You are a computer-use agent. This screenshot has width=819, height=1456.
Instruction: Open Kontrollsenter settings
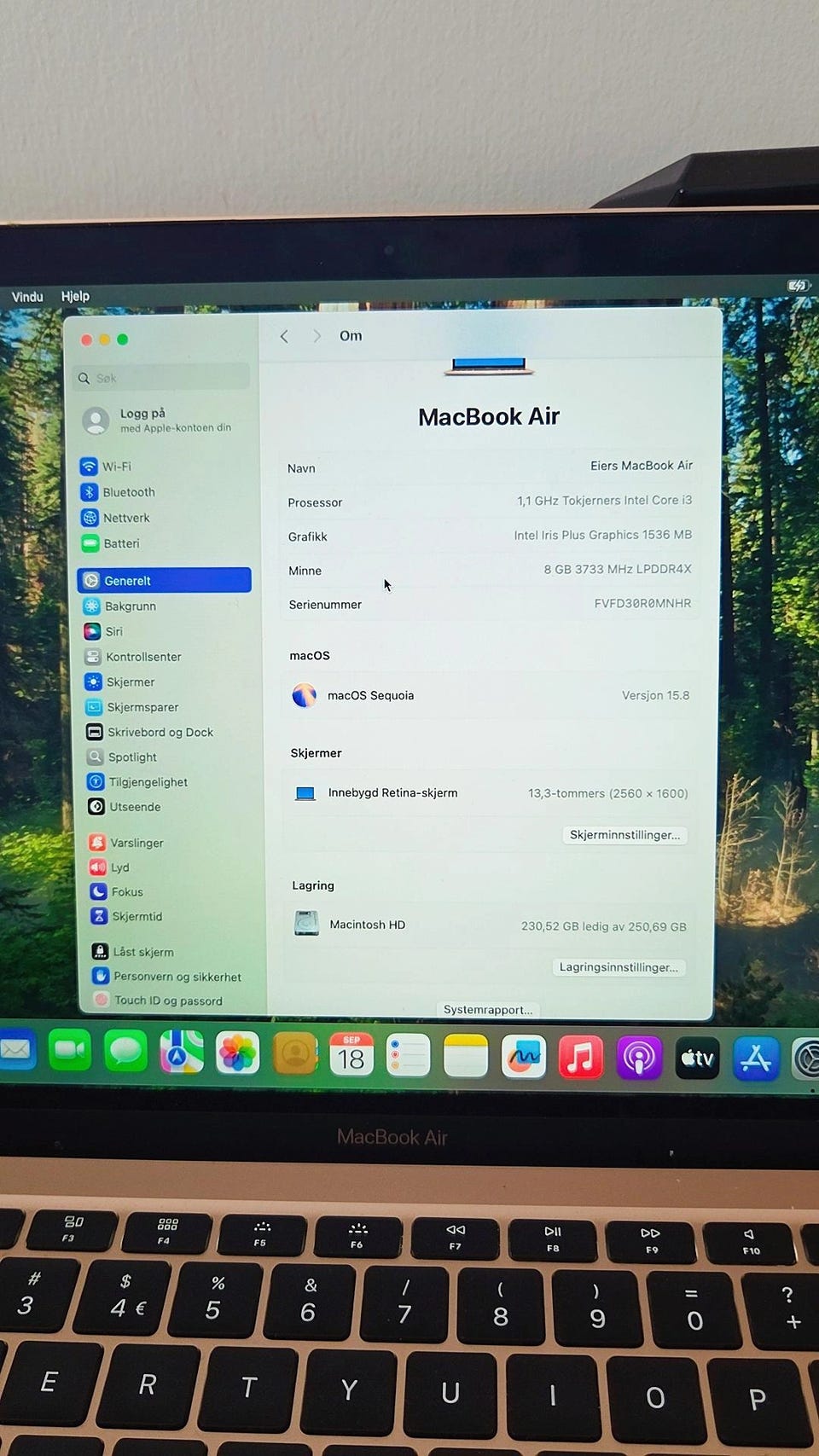click(133, 657)
